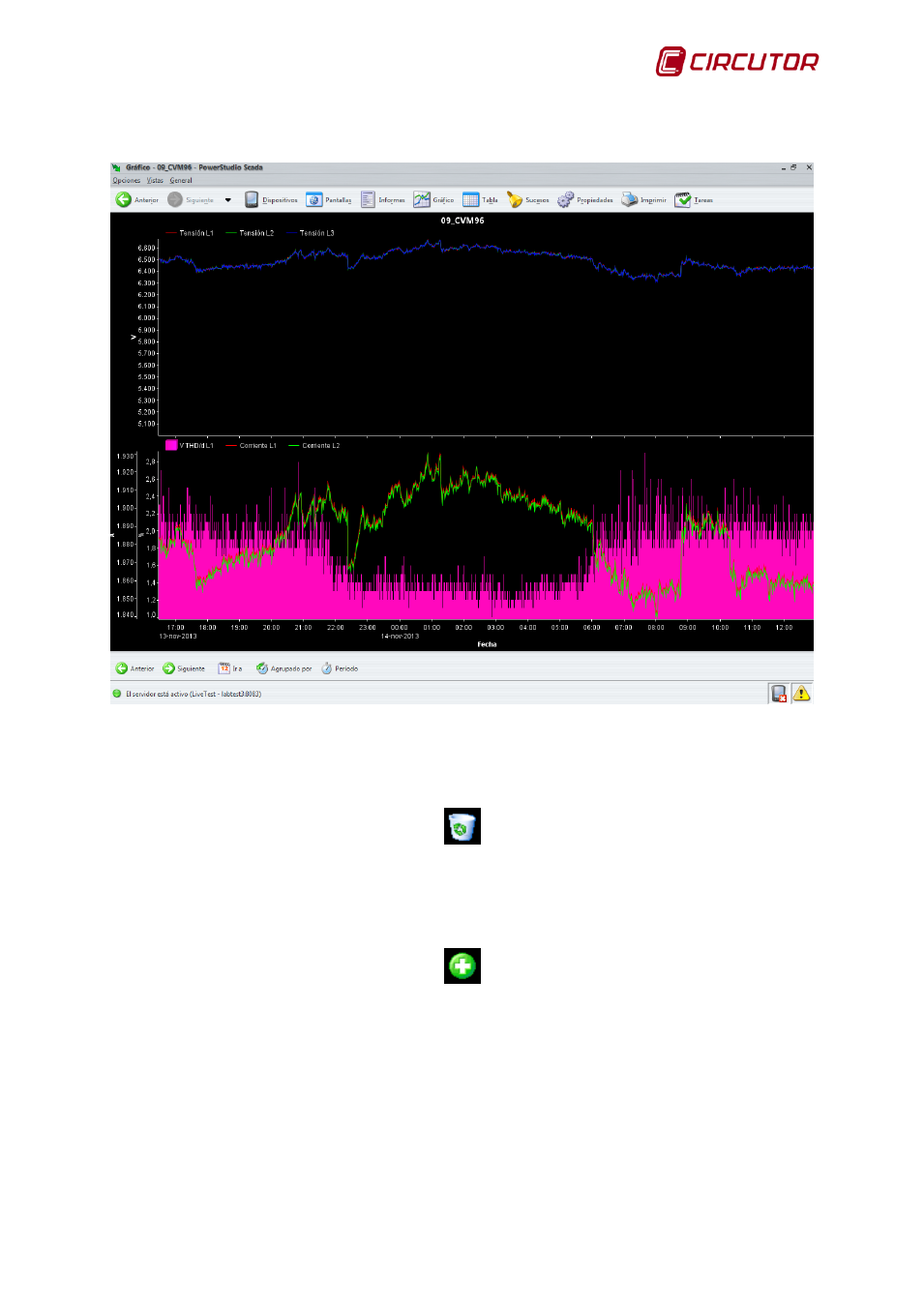Click the recycle bin delete icon
924x1306 pixels.
462,827
